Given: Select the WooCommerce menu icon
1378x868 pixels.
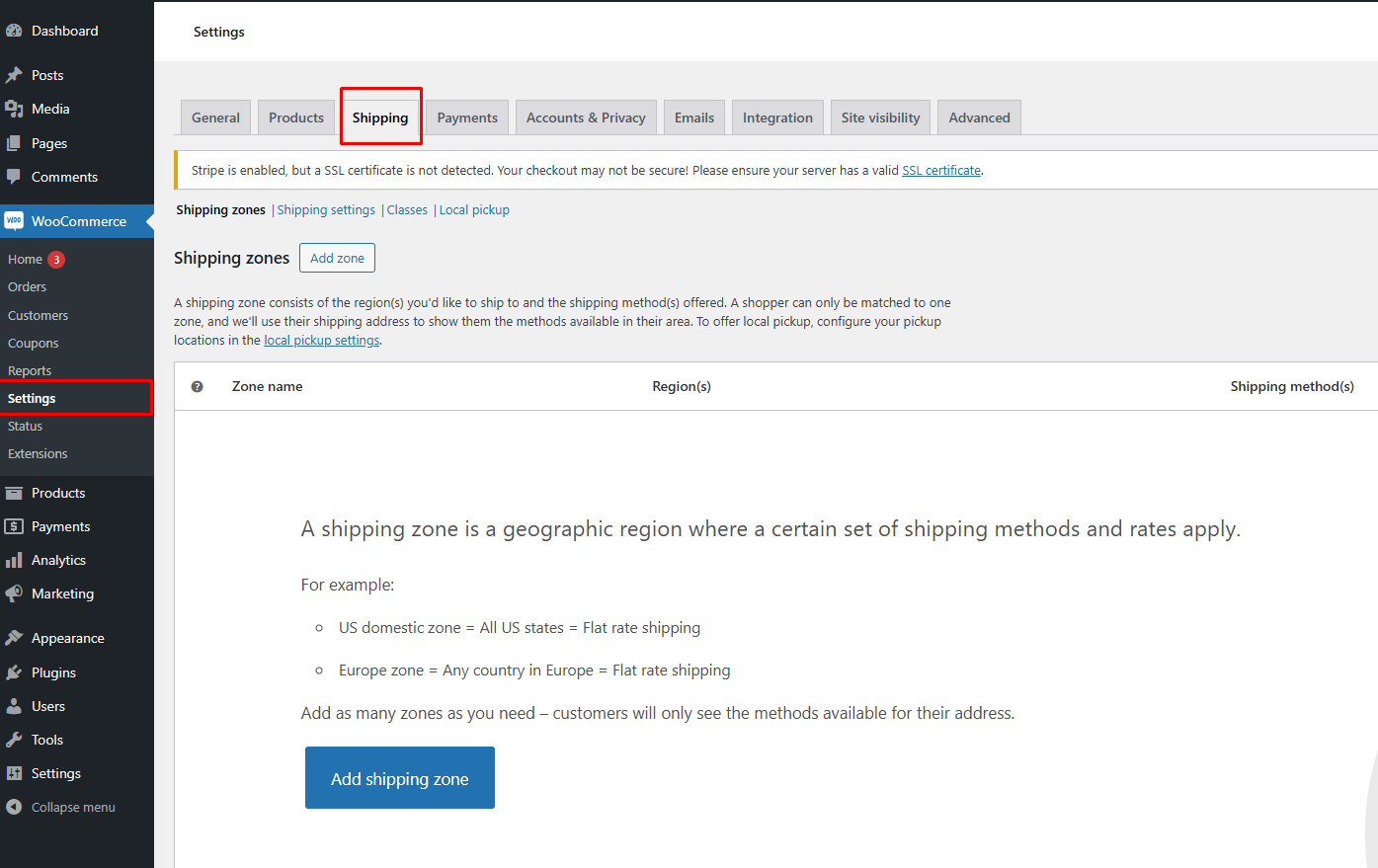Looking at the screenshot, I should click(x=14, y=221).
